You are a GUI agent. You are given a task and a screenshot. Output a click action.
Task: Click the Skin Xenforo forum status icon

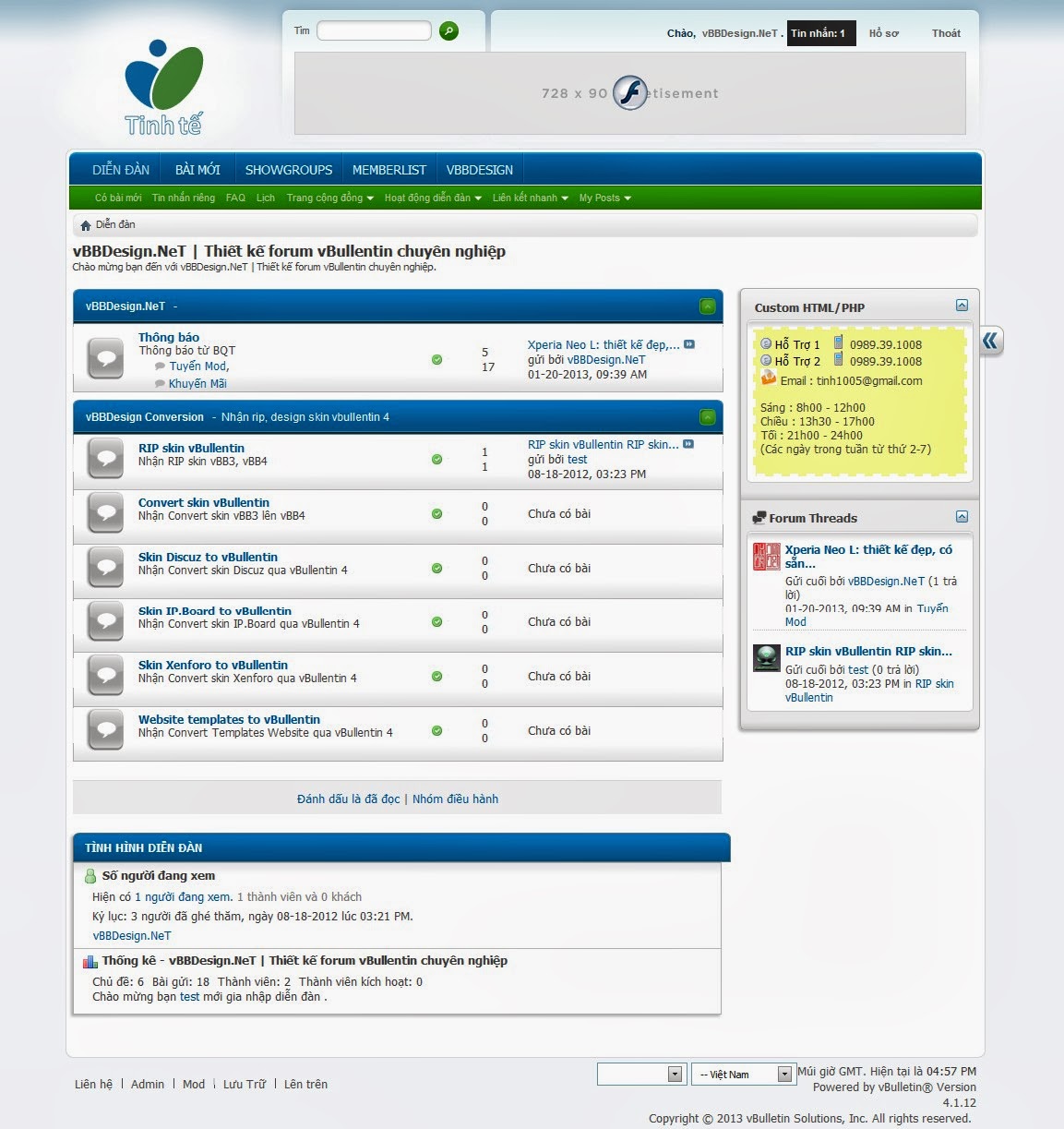click(x=105, y=676)
